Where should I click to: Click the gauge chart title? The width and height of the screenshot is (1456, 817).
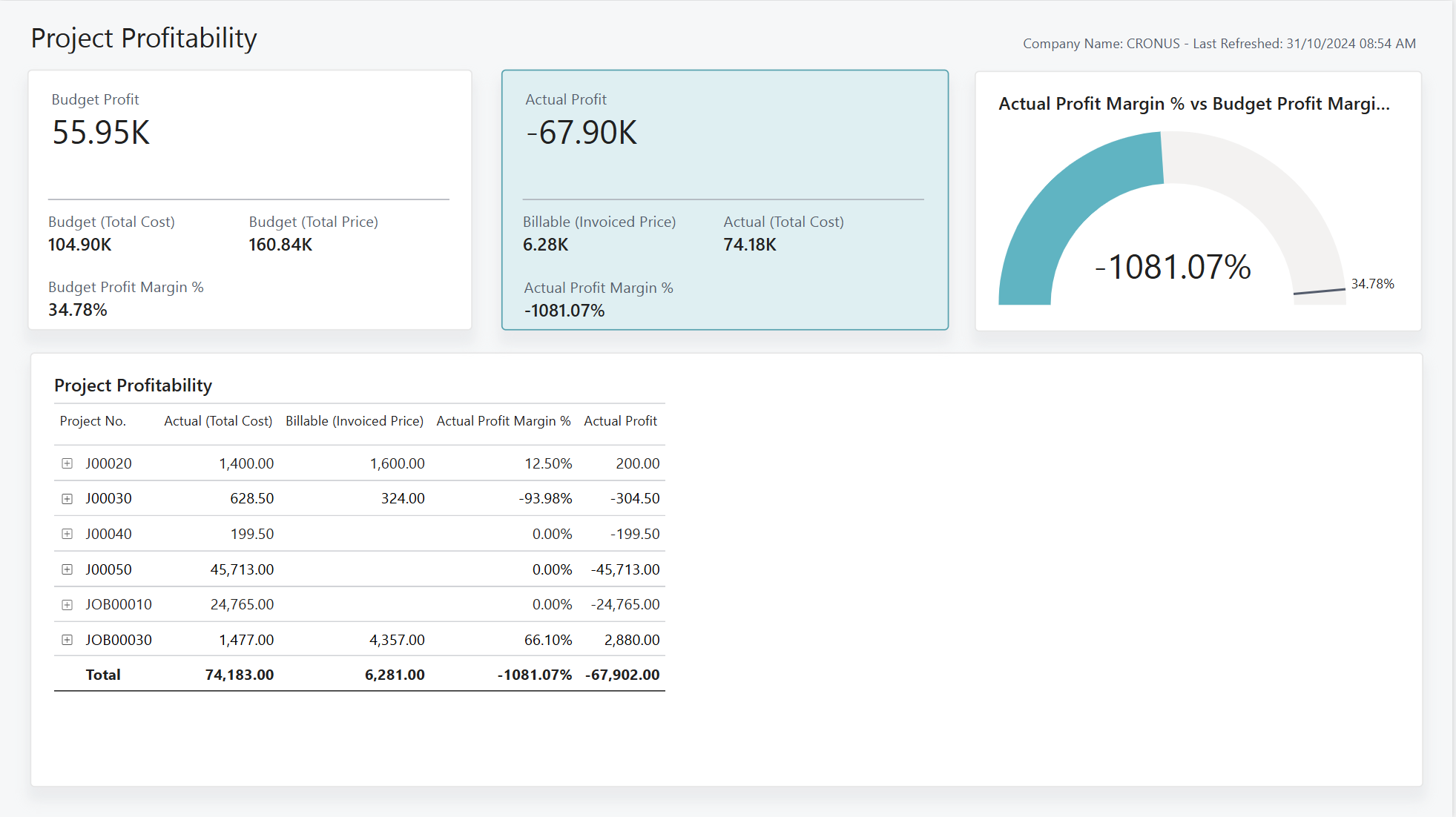1194,104
